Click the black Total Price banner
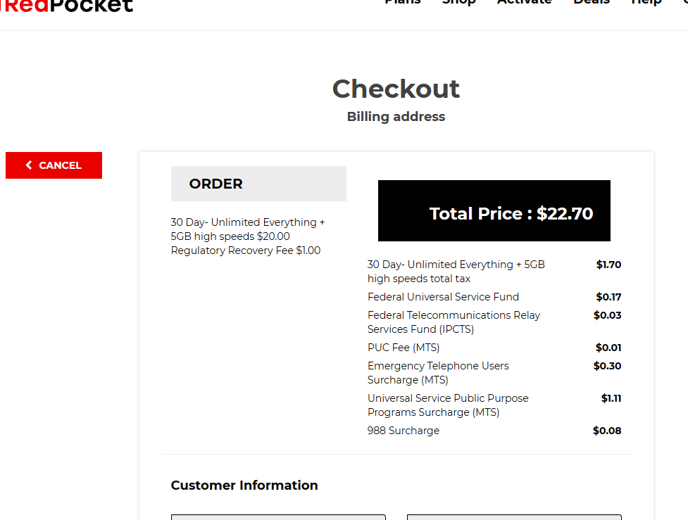Viewport: 688px width, 520px height. [x=494, y=211]
